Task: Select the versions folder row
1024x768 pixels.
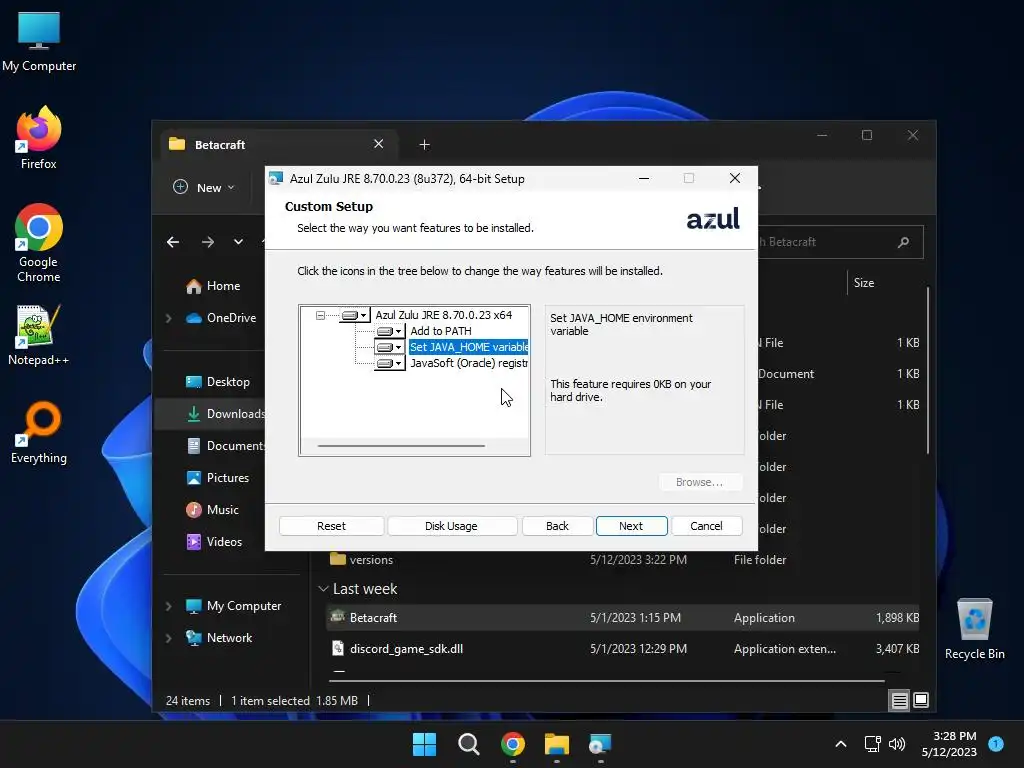Action: pyautogui.click(x=622, y=560)
